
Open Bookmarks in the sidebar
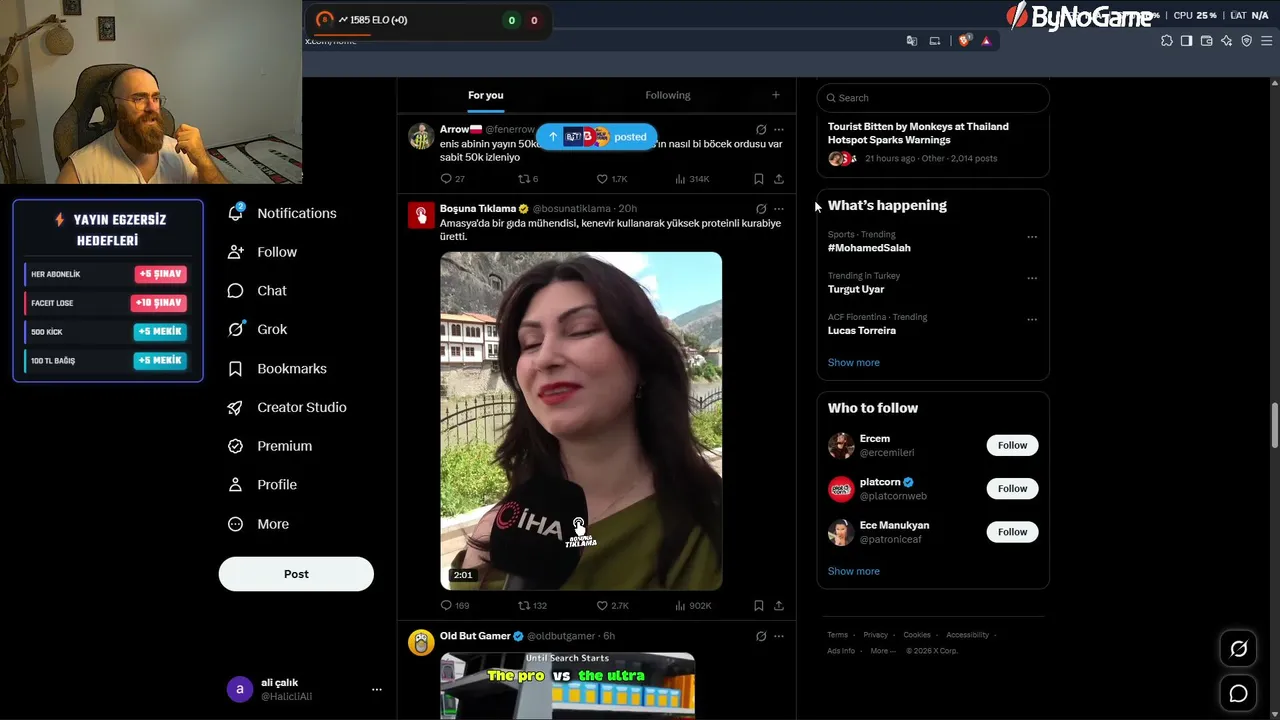pyautogui.click(x=277, y=369)
